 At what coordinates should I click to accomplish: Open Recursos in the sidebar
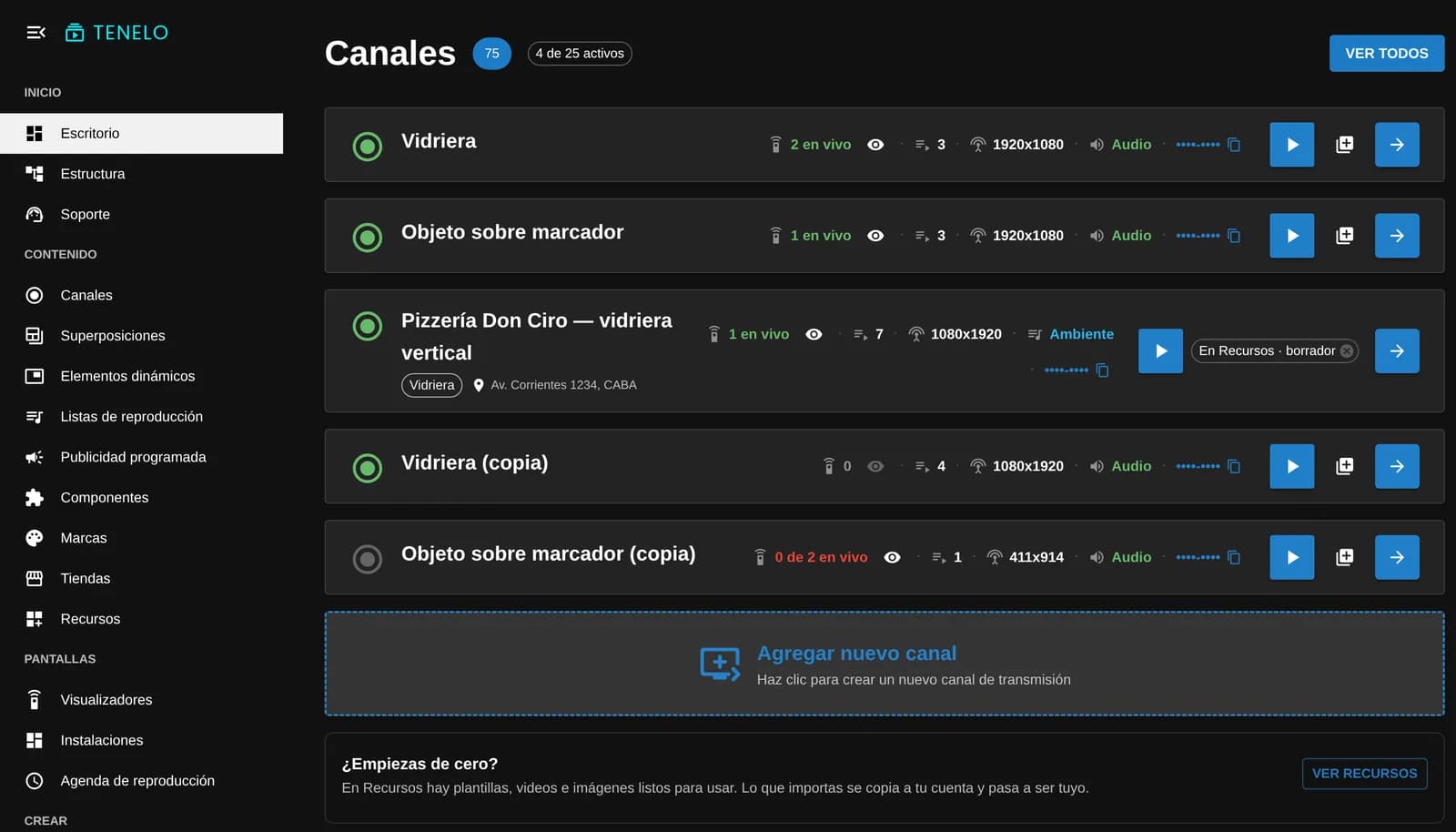pyautogui.click(x=141, y=619)
